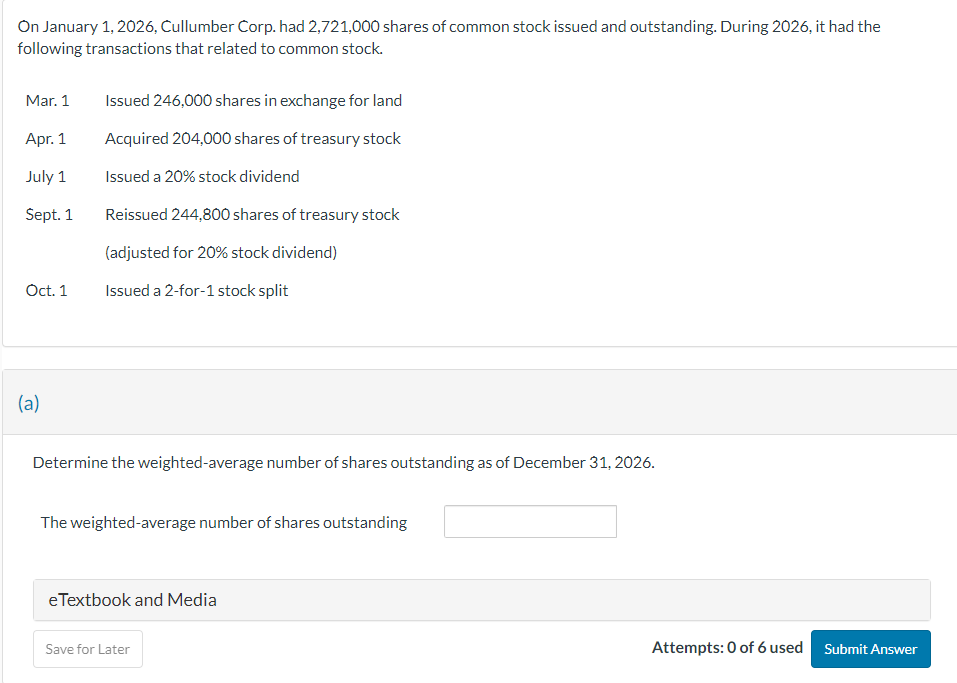Click the Submit Answer button

click(x=870, y=648)
